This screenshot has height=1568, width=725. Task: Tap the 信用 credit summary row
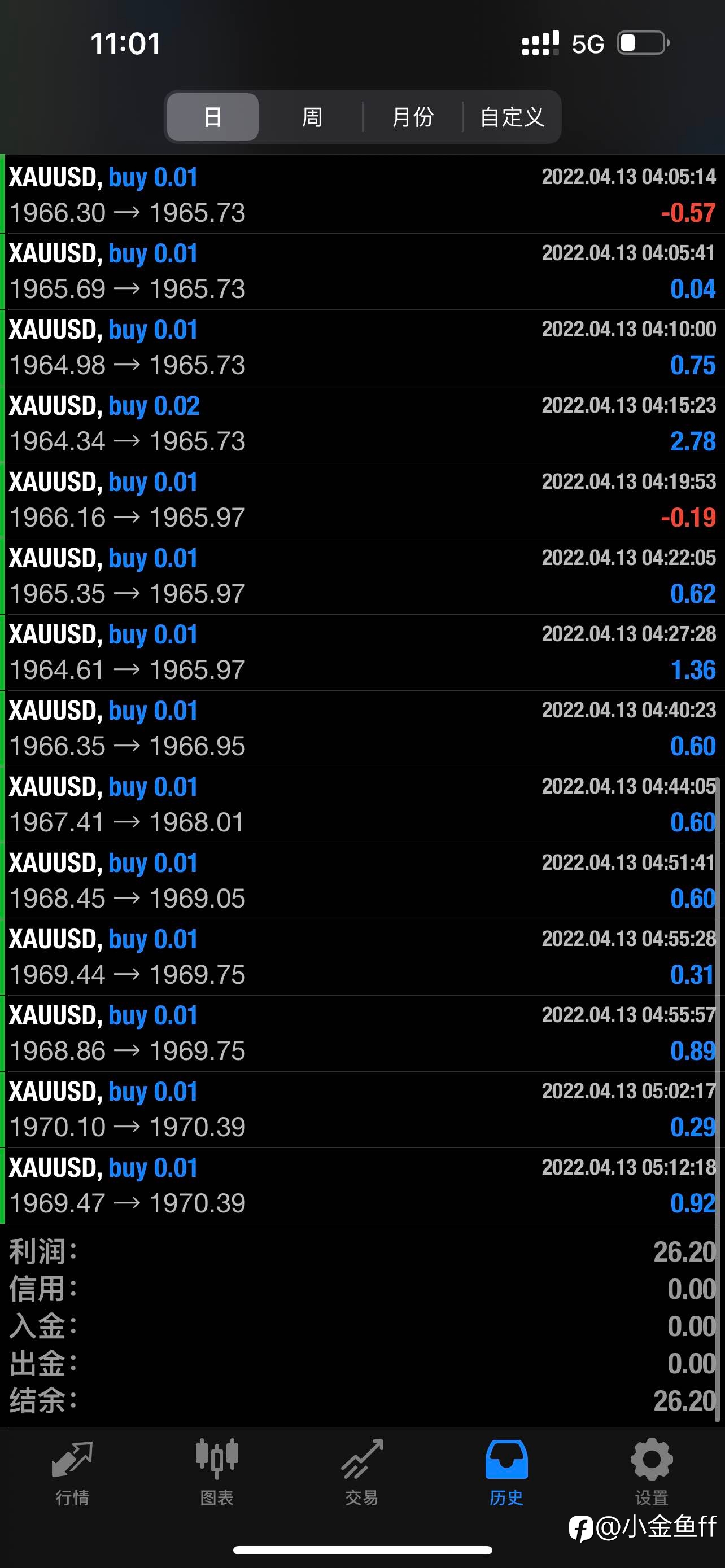point(362,1289)
